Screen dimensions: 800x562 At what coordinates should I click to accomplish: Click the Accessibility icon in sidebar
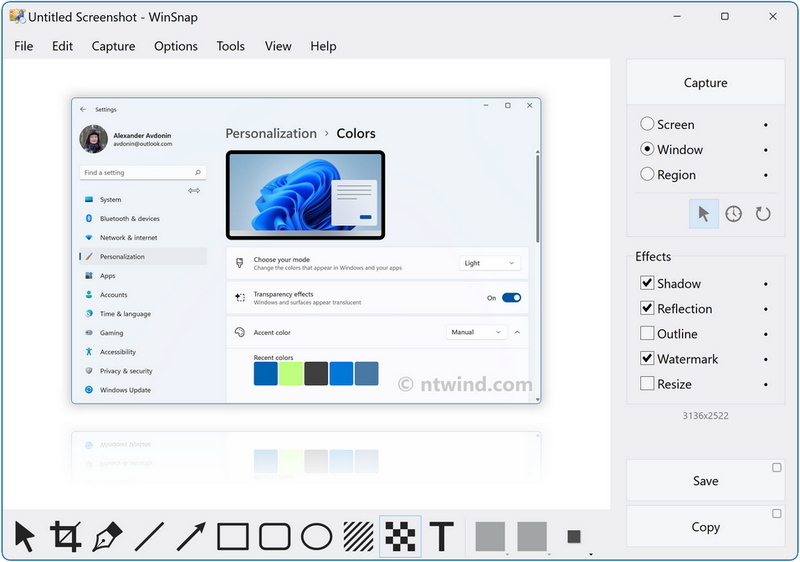(89, 352)
